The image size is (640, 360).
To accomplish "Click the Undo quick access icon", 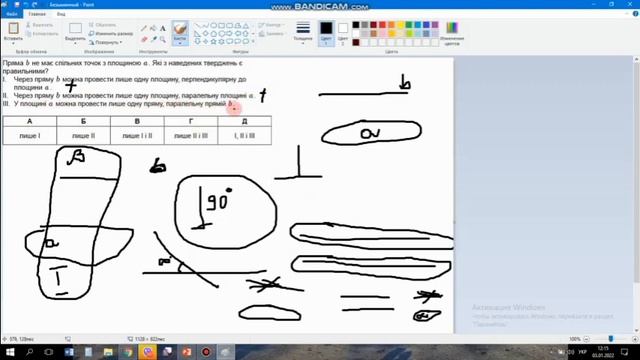I will (25, 4).
